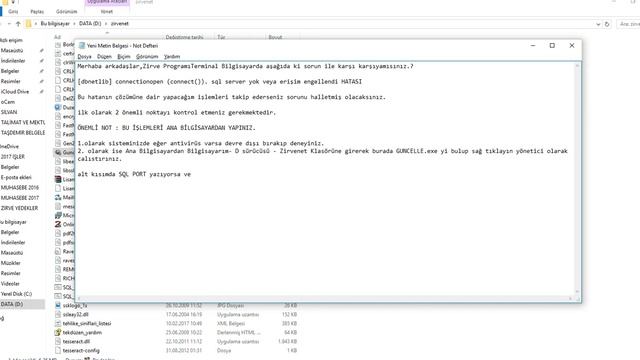Sort files by 'Boyut' column

[275, 37]
